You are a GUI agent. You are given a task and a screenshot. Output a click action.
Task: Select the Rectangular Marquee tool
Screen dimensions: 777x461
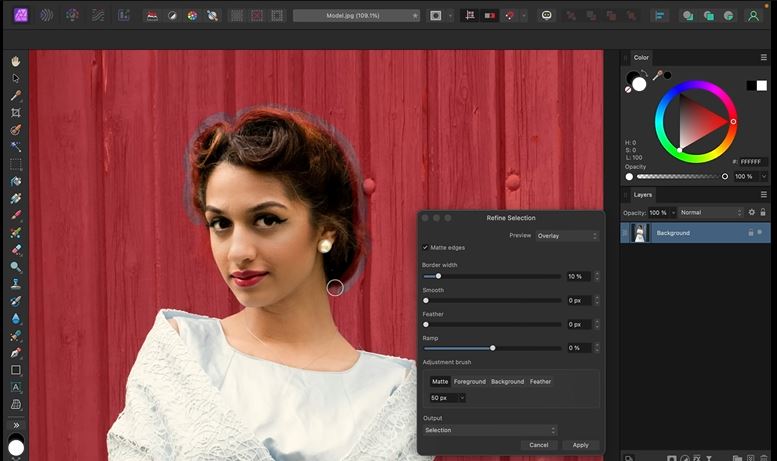[x=16, y=164]
